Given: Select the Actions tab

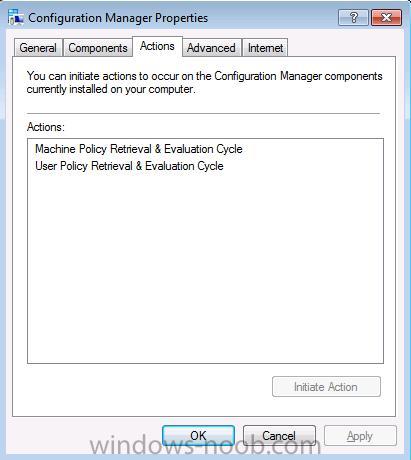Looking at the screenshot, I should [x=157, y=46].
